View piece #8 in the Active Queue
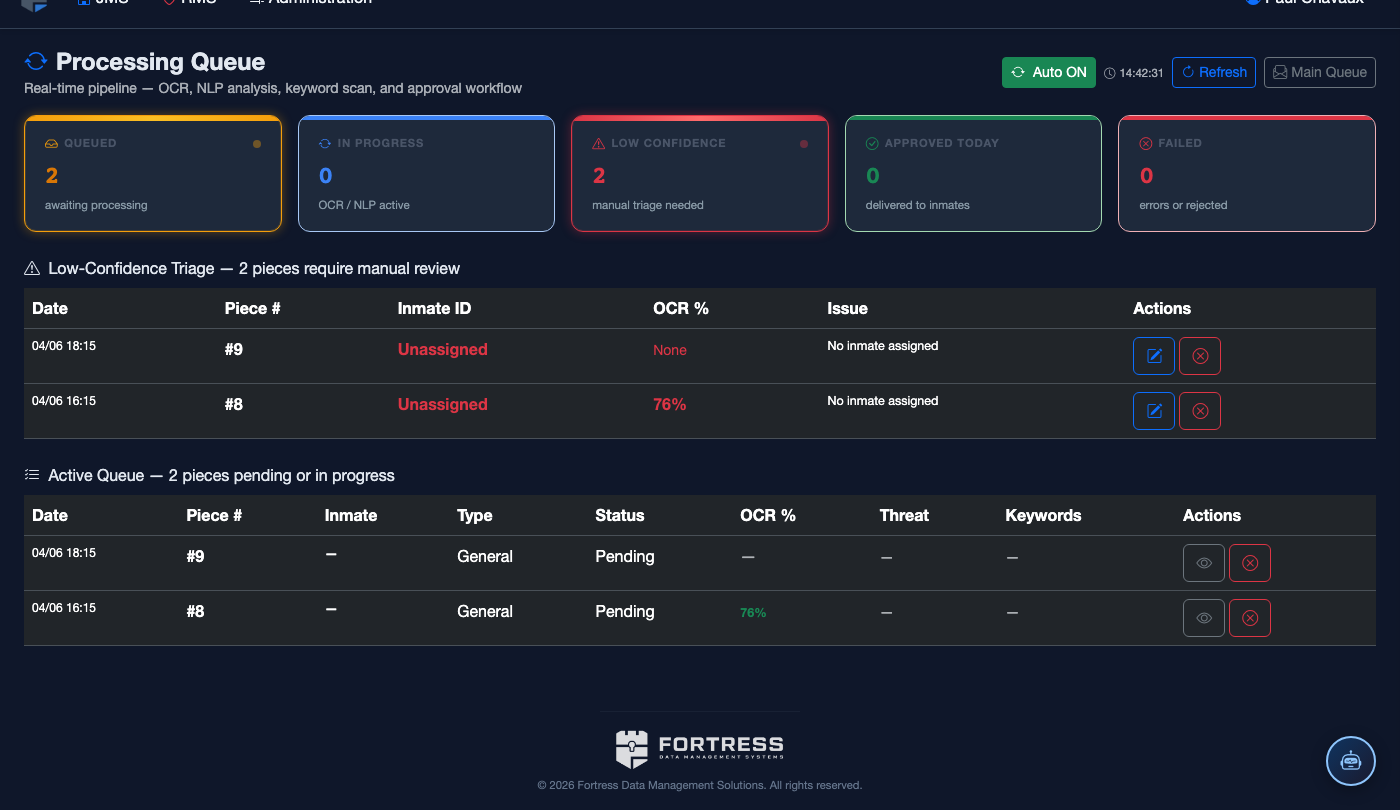 click(x=1204, y=618)
